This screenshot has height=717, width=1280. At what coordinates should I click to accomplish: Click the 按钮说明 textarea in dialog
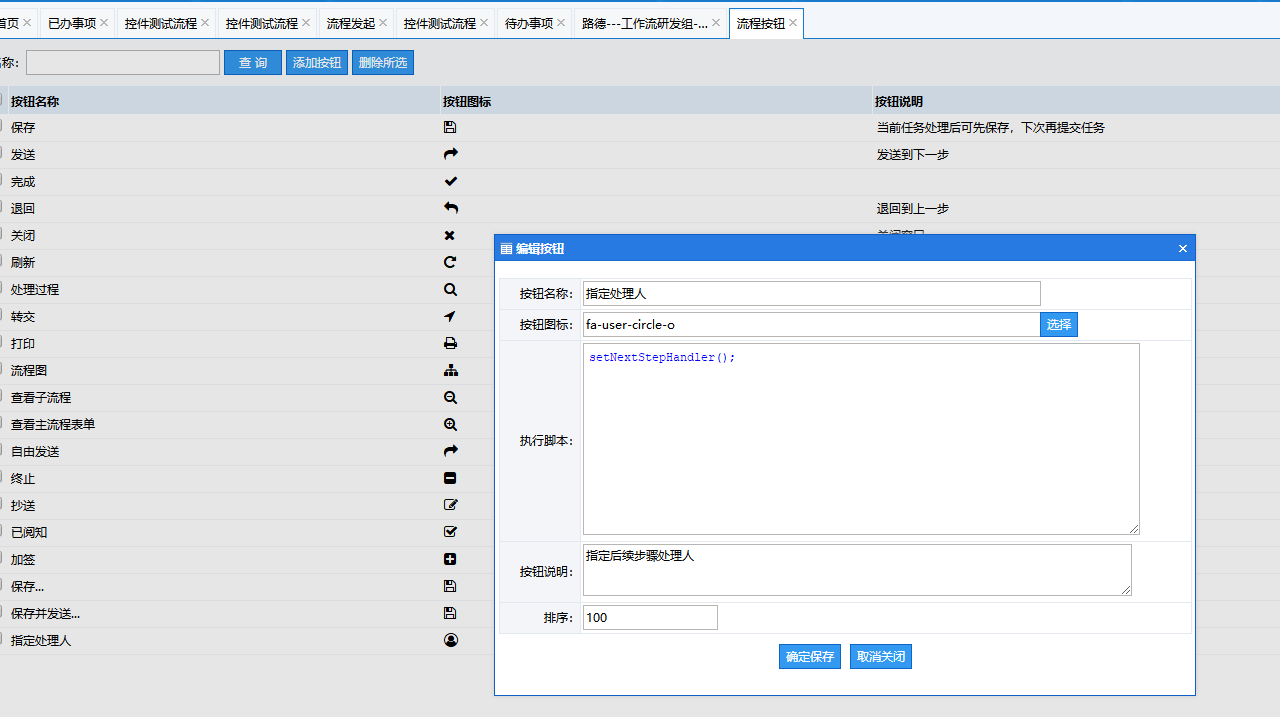857,570
